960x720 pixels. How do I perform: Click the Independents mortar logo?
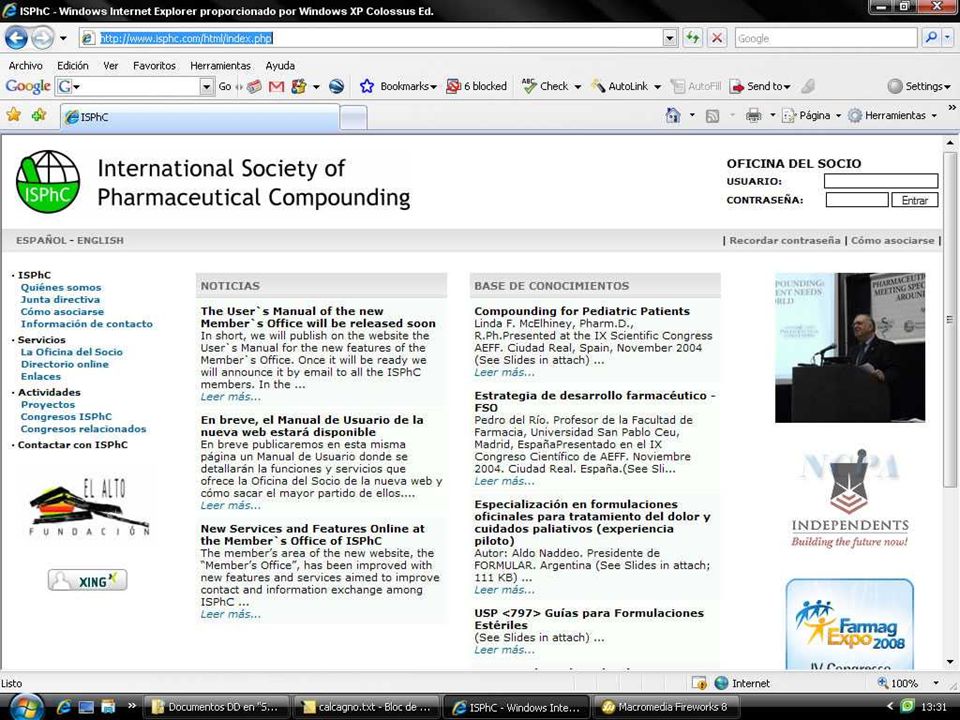[x=850, y=499]
